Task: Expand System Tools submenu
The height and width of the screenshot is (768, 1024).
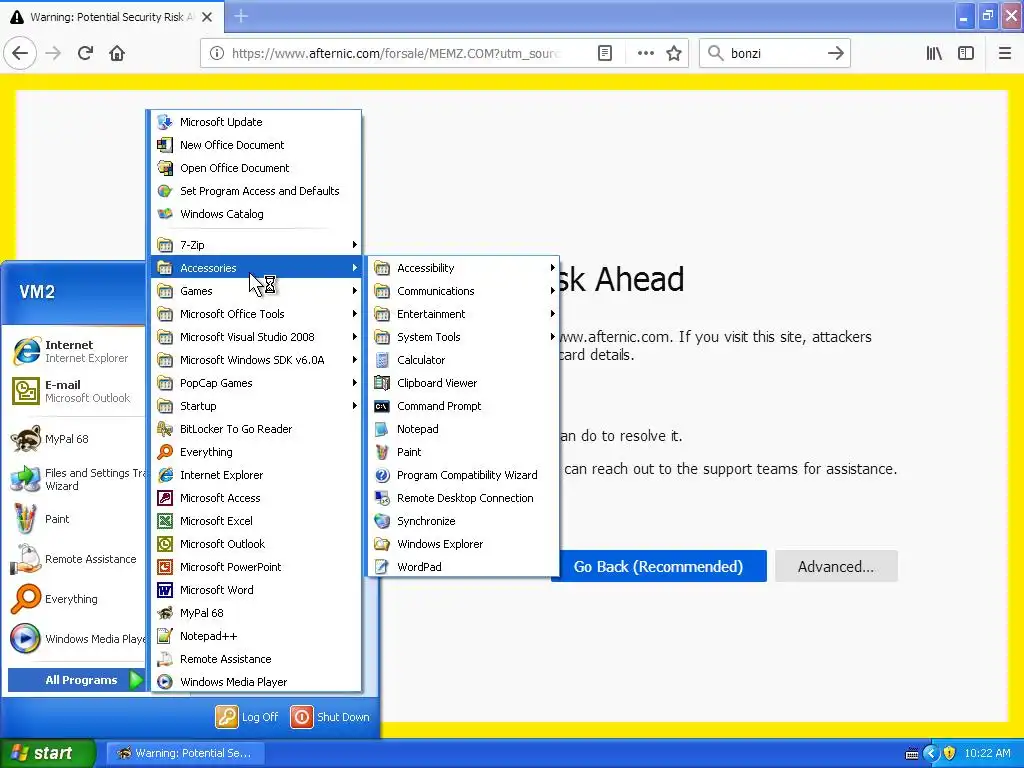Action: point(463,337)
